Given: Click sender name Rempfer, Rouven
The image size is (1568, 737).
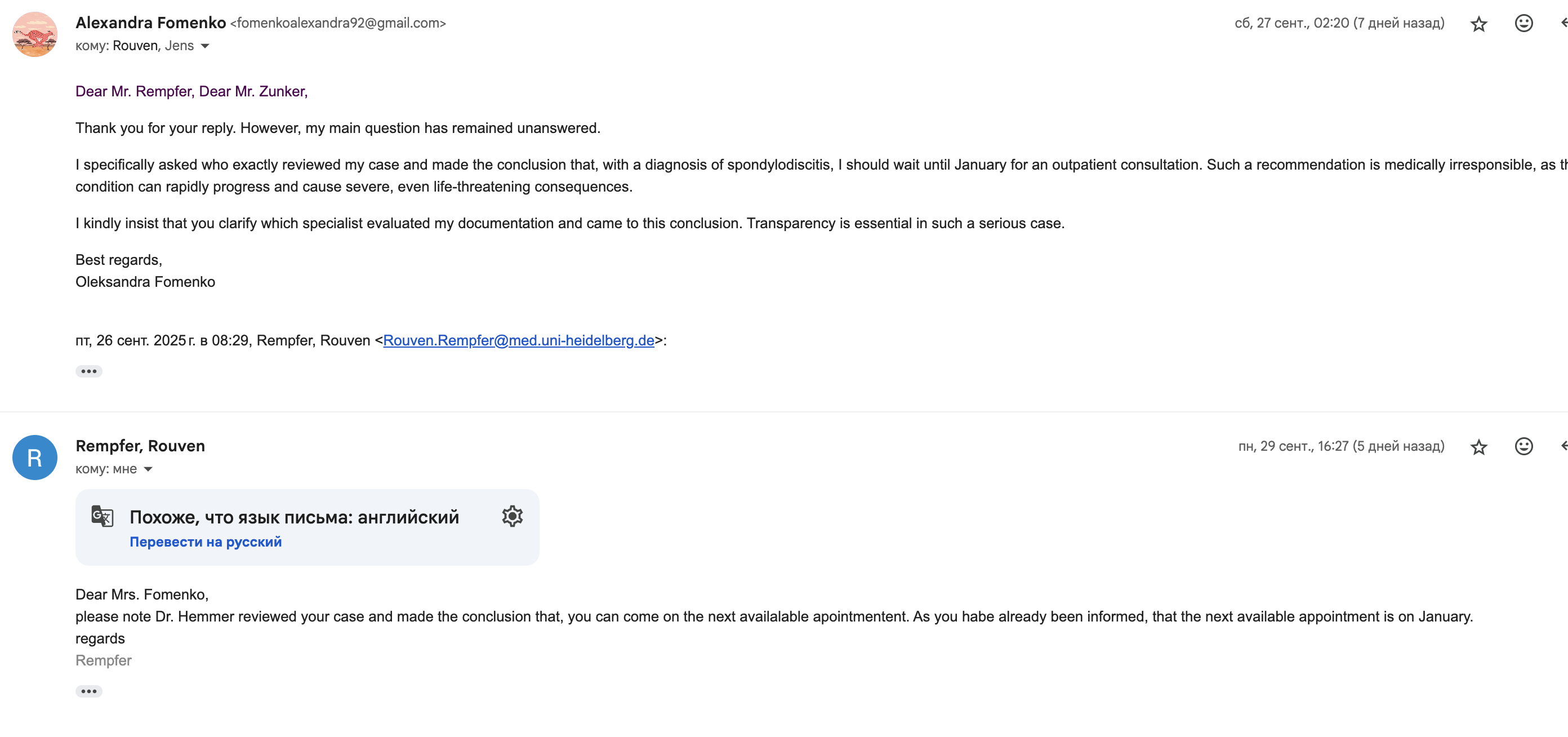Looking at the screenshot, I should 140,446.
